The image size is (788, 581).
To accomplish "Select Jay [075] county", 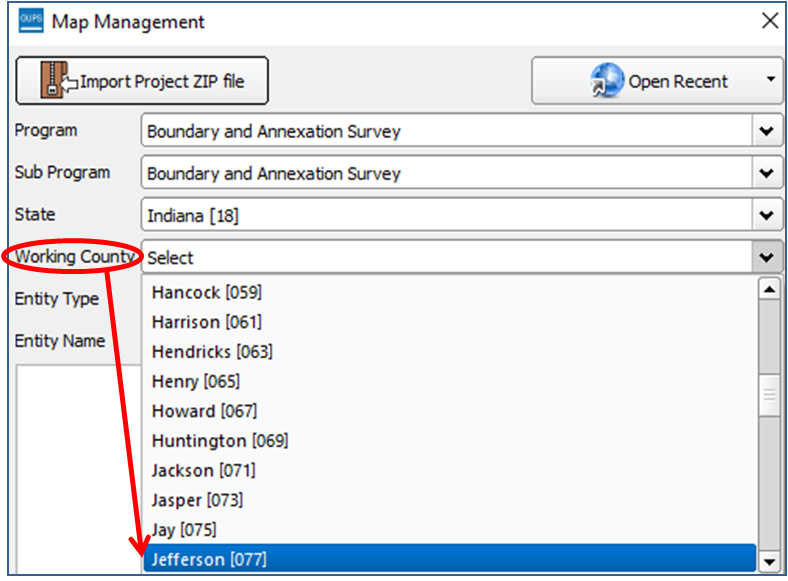I will pyautogui.click(x=450, y=530).
